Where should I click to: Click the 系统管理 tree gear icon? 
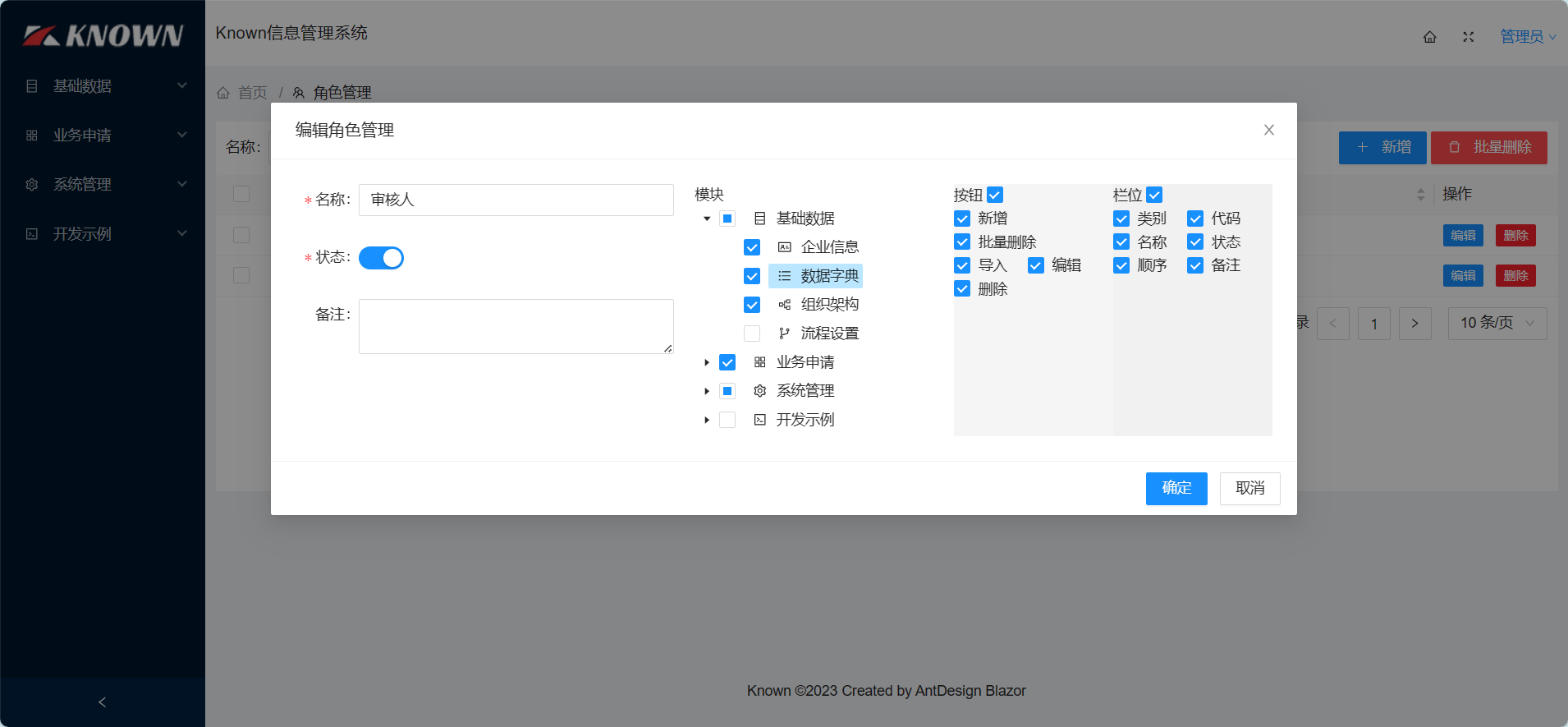point(760,391)
